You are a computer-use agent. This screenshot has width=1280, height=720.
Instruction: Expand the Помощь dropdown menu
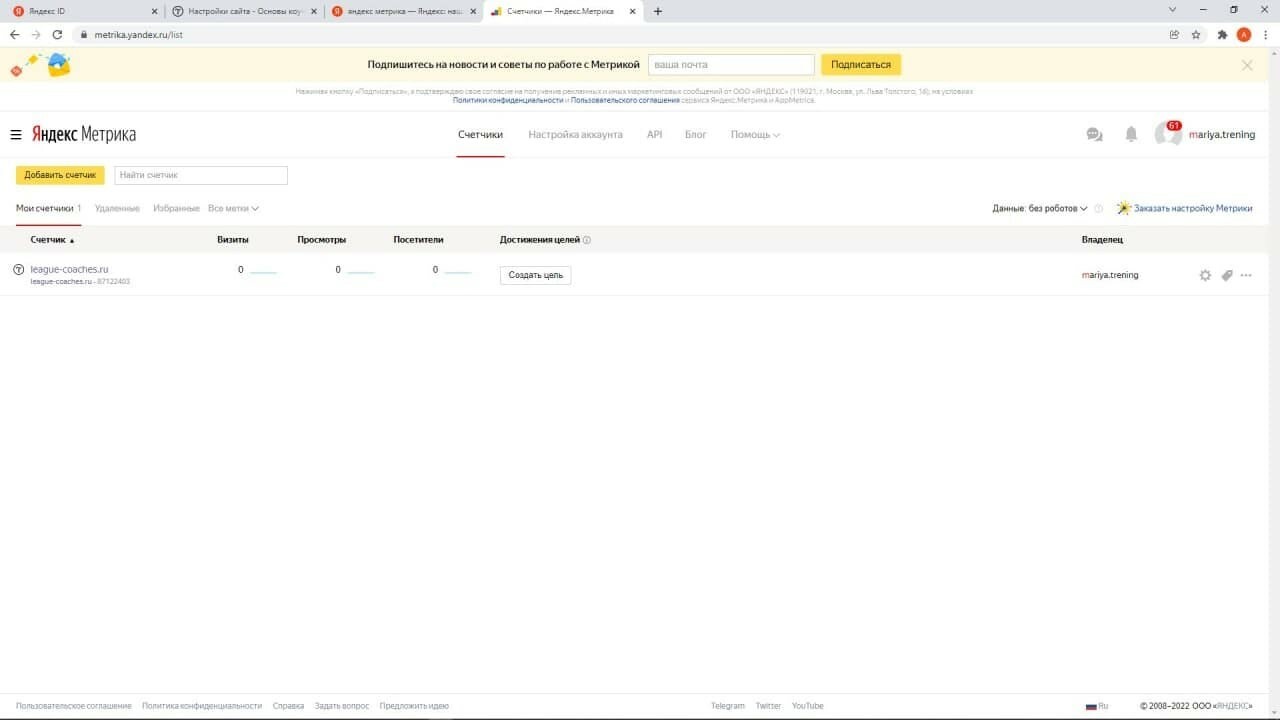coord(755,135)
